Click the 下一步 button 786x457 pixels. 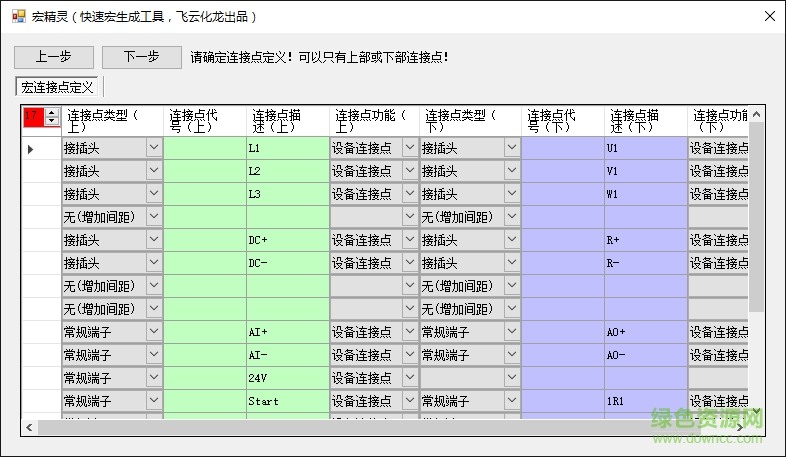click(x=141, y=57)
